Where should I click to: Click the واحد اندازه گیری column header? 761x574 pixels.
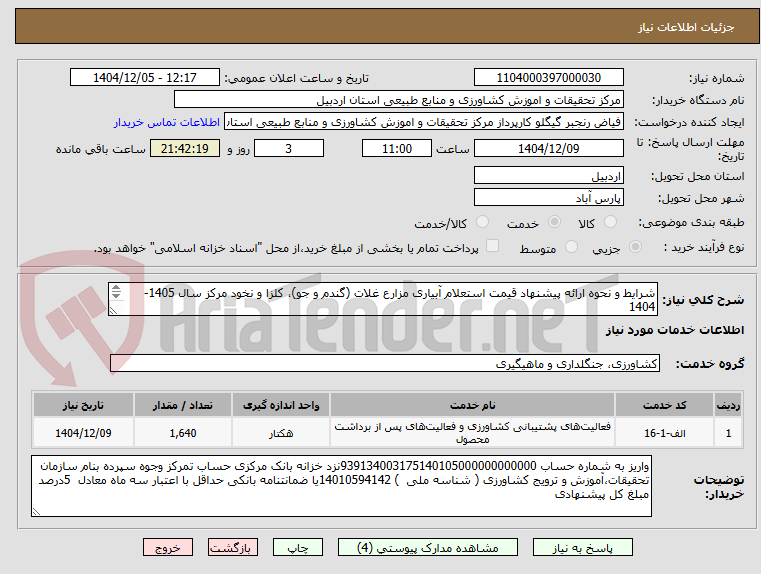click(281, 405)
